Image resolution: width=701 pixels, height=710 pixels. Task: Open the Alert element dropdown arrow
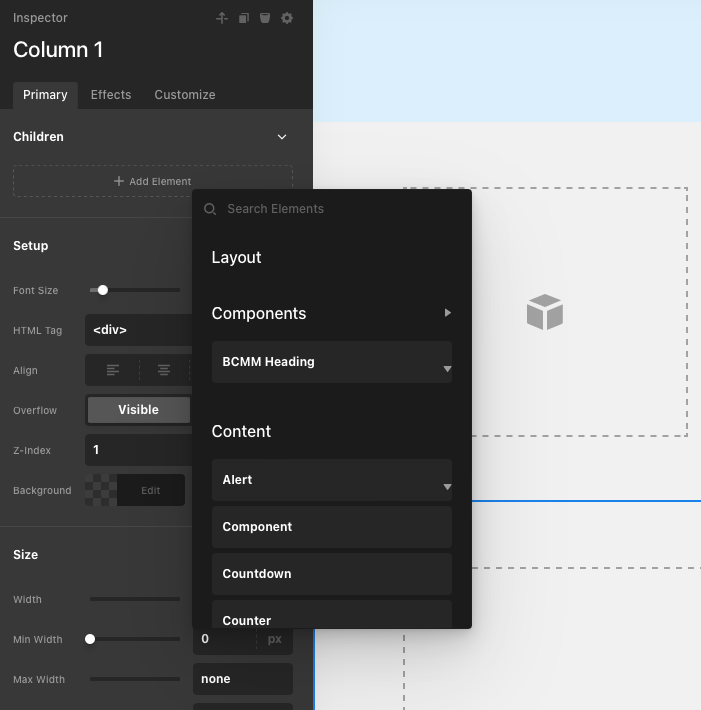tap(447, 487)
